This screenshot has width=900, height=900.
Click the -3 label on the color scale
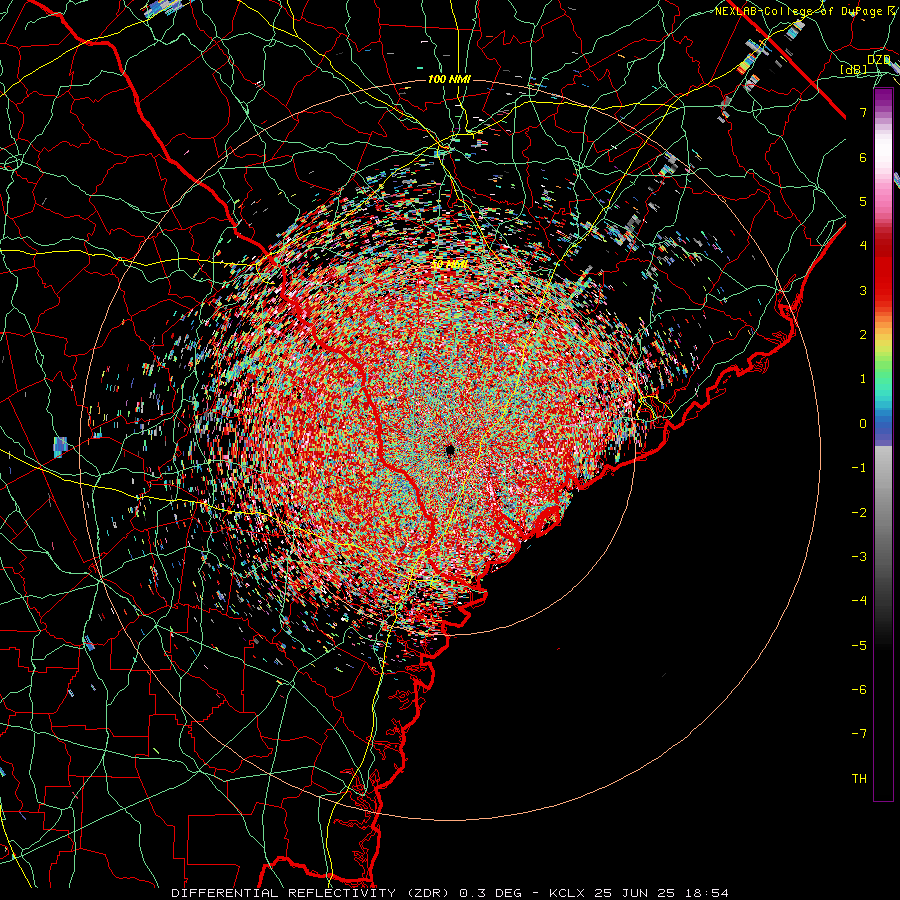[859, 557]
